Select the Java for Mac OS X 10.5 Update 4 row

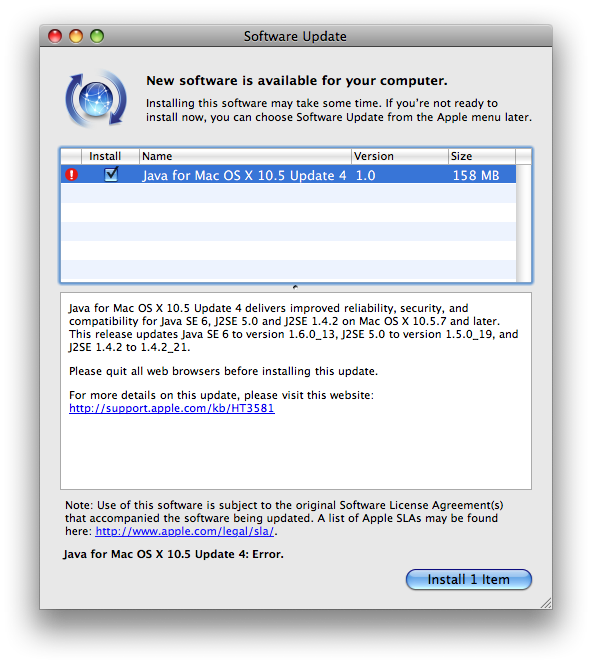pyautogui.click(x=288, y=174)
